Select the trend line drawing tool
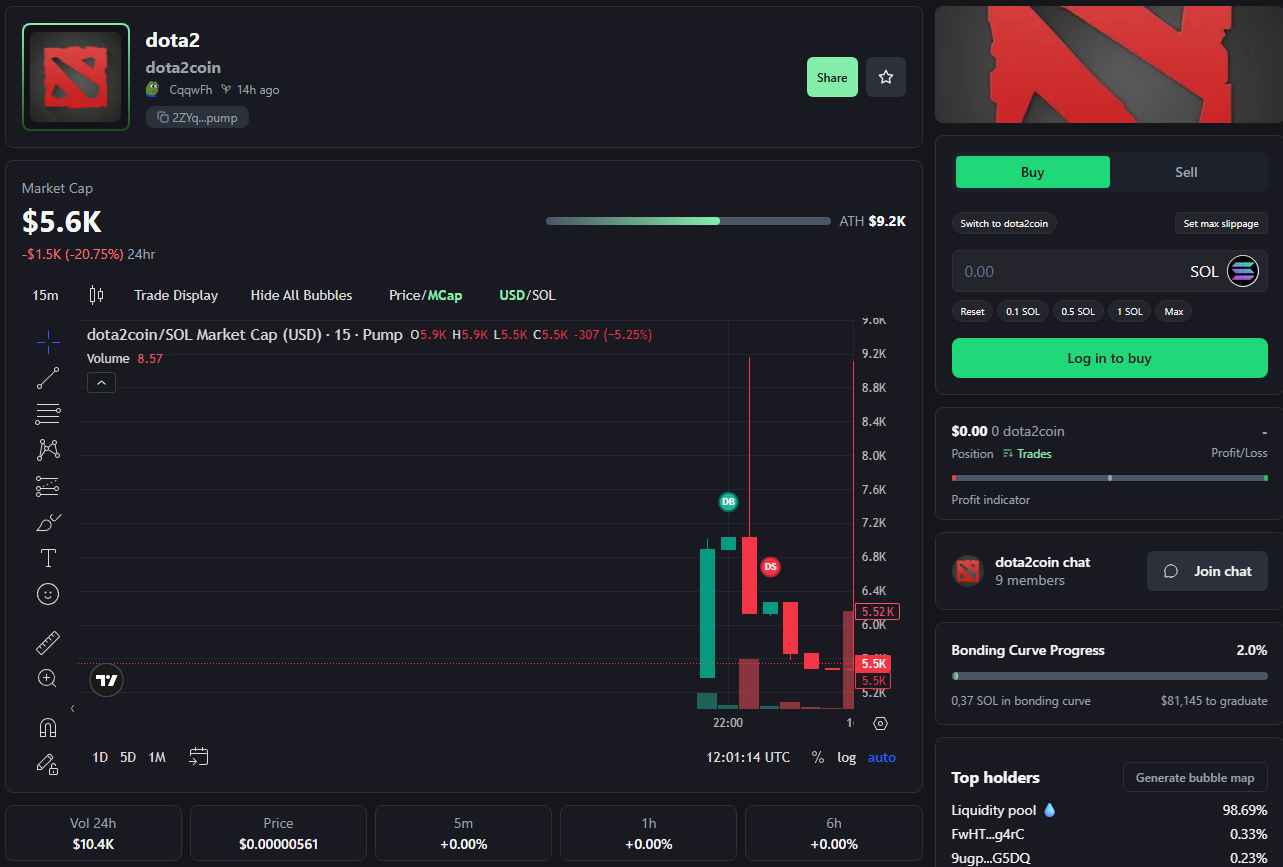The height and width of the screenshot is (867, 1283). coord(48,378)
